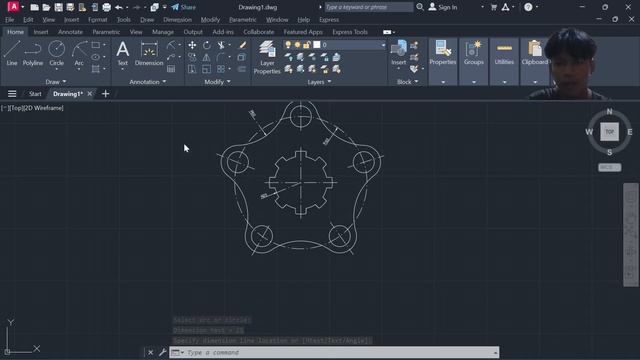Open the Parametric ribbon tab

[x=106, y=32]
